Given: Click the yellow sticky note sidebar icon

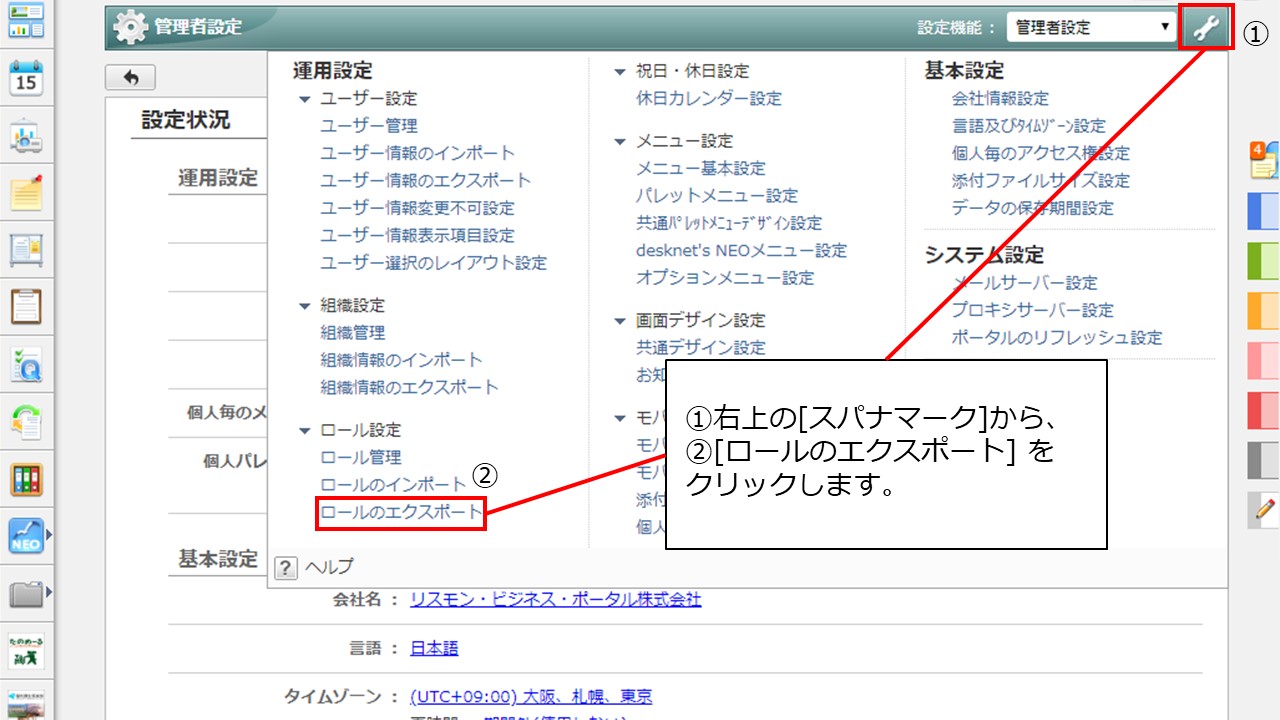Looking at the screenshot, I should (x=26, y=193).
